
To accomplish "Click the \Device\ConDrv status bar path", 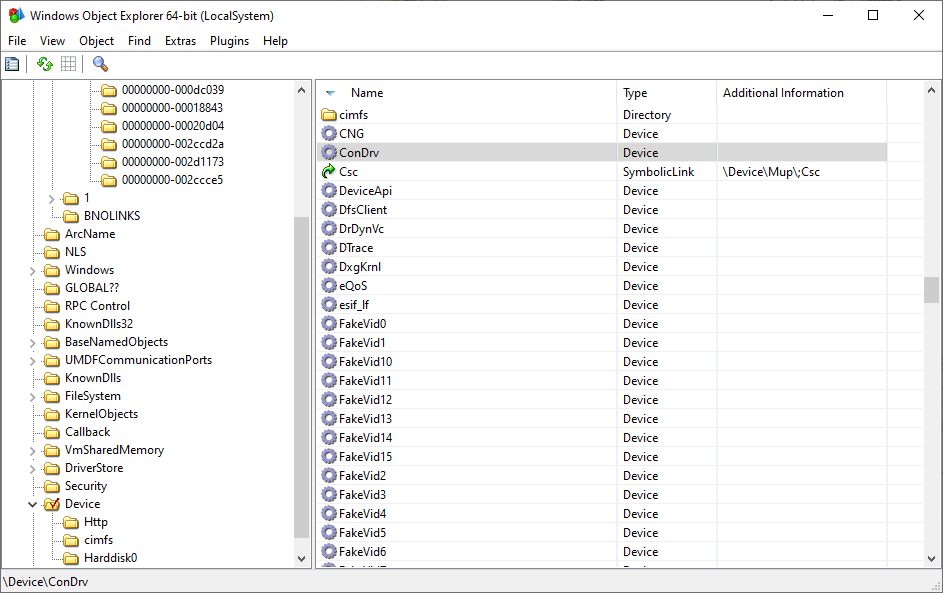I will pos(46,582).
